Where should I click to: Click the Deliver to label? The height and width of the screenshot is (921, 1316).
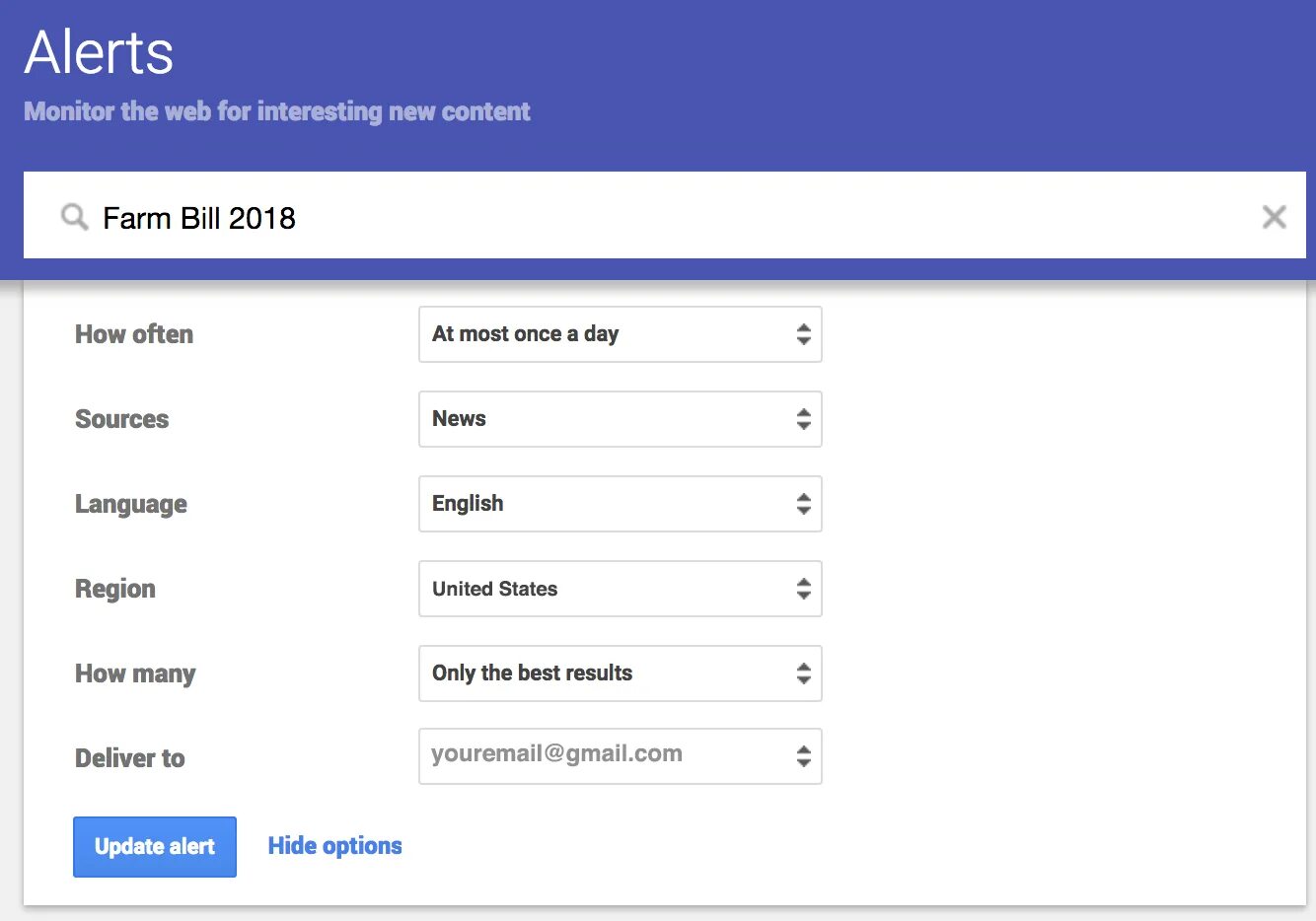point(130,758)
